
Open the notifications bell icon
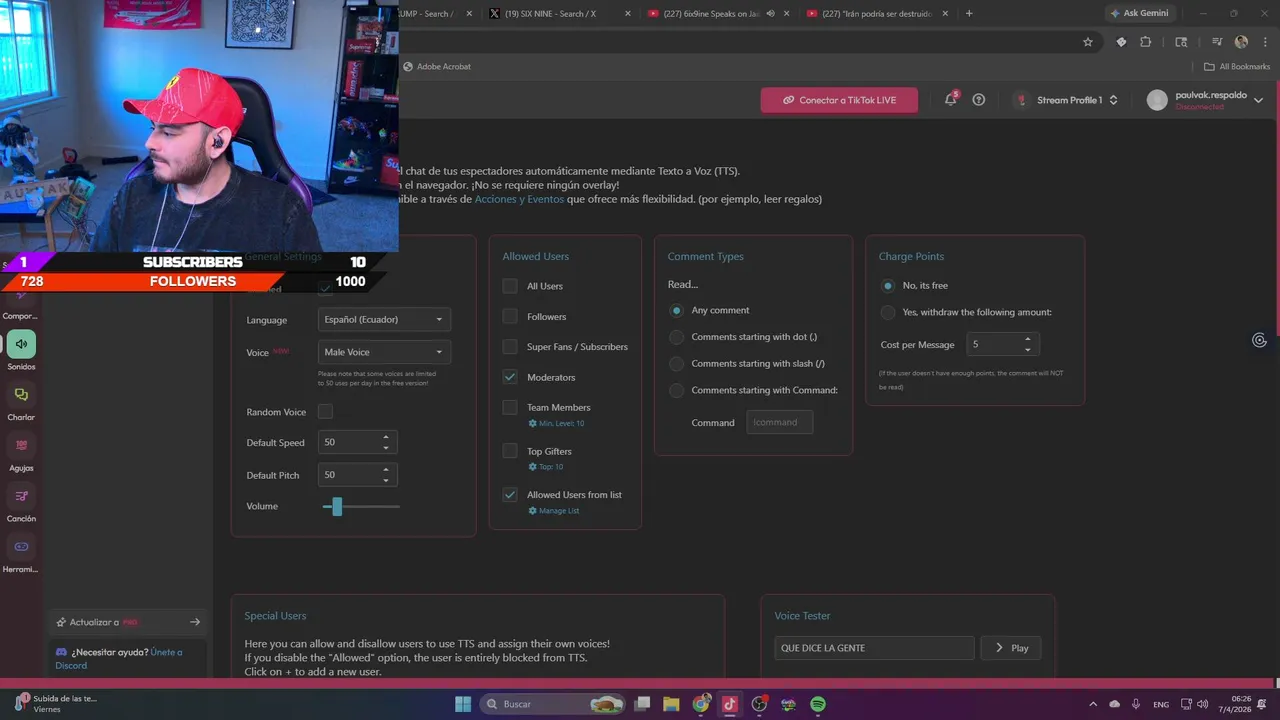[x=950, y=100]
